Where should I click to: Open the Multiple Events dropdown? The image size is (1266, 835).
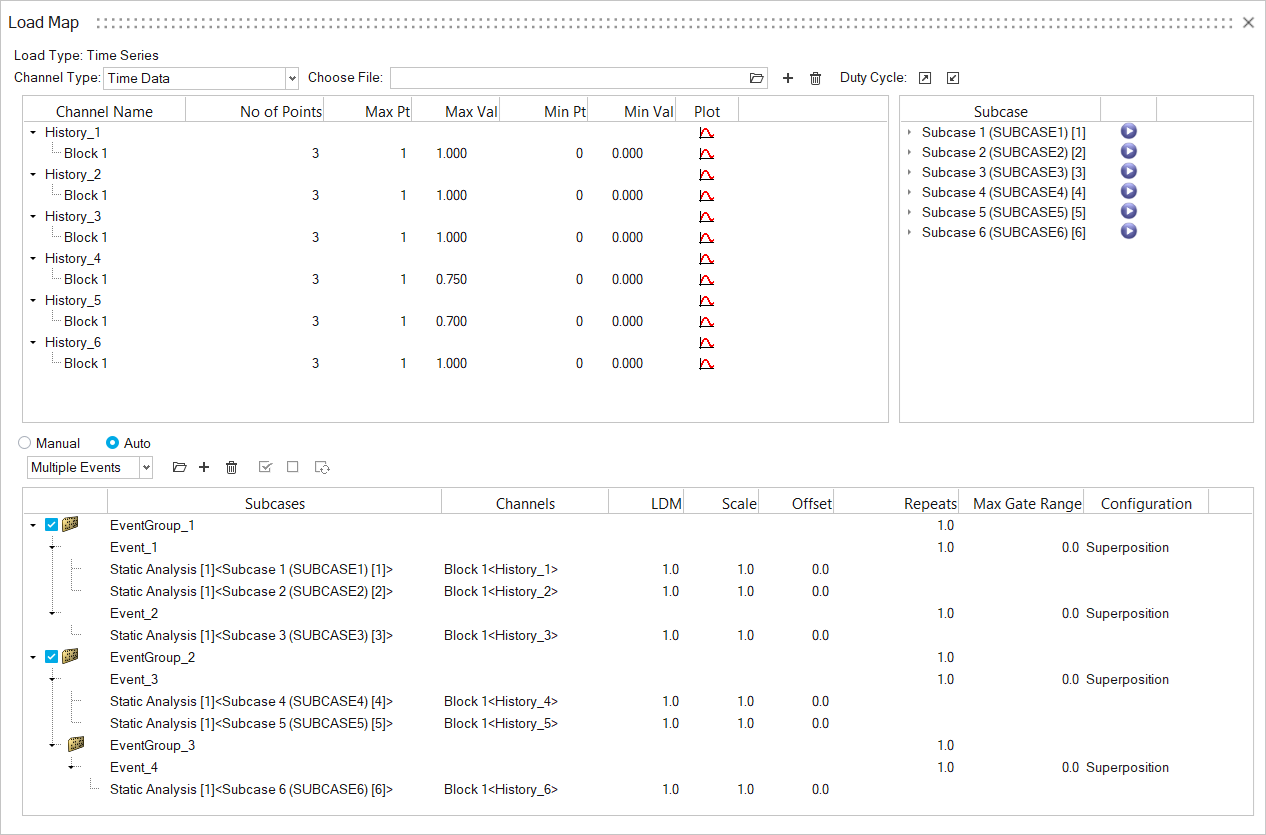pyautogui.click(x=146, y=467)
